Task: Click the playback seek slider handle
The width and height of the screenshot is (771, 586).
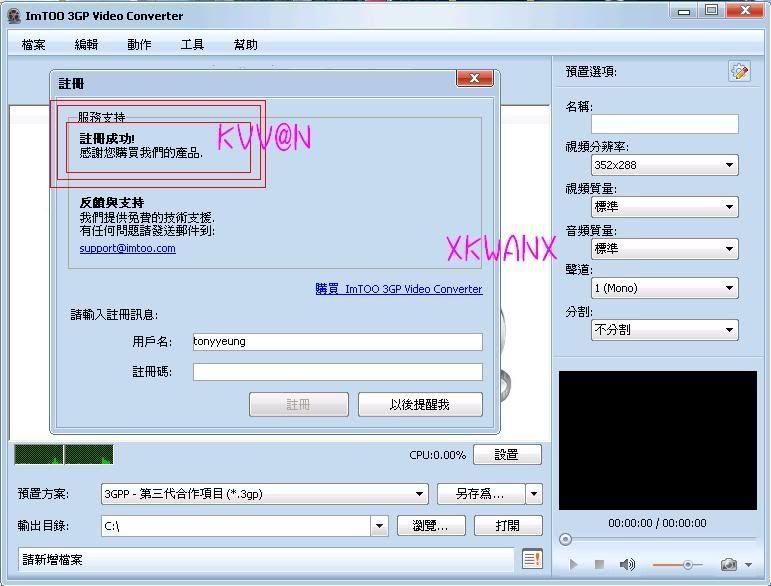Action: 565,539
